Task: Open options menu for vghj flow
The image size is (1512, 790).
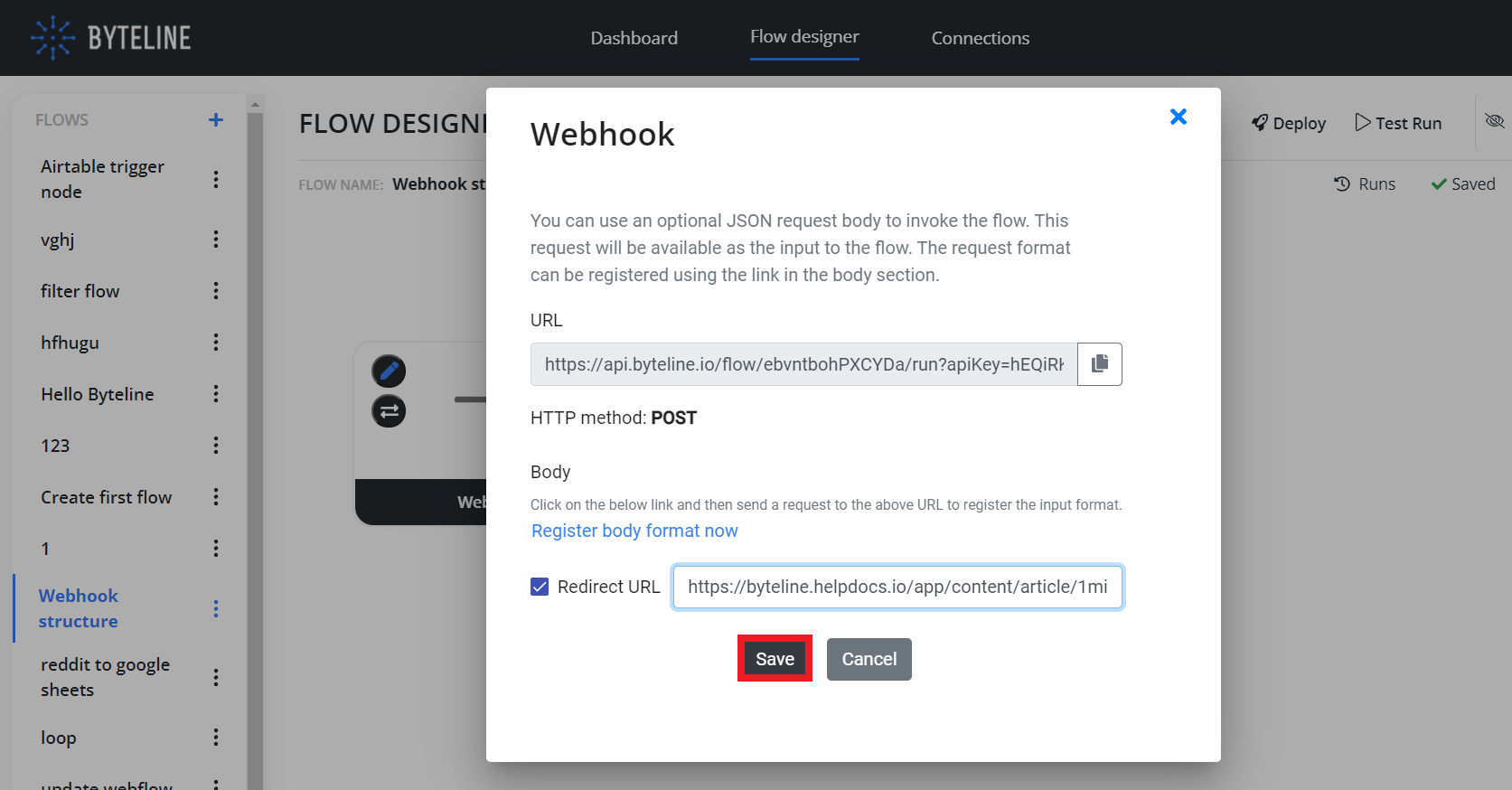Action: pos(216,240)
